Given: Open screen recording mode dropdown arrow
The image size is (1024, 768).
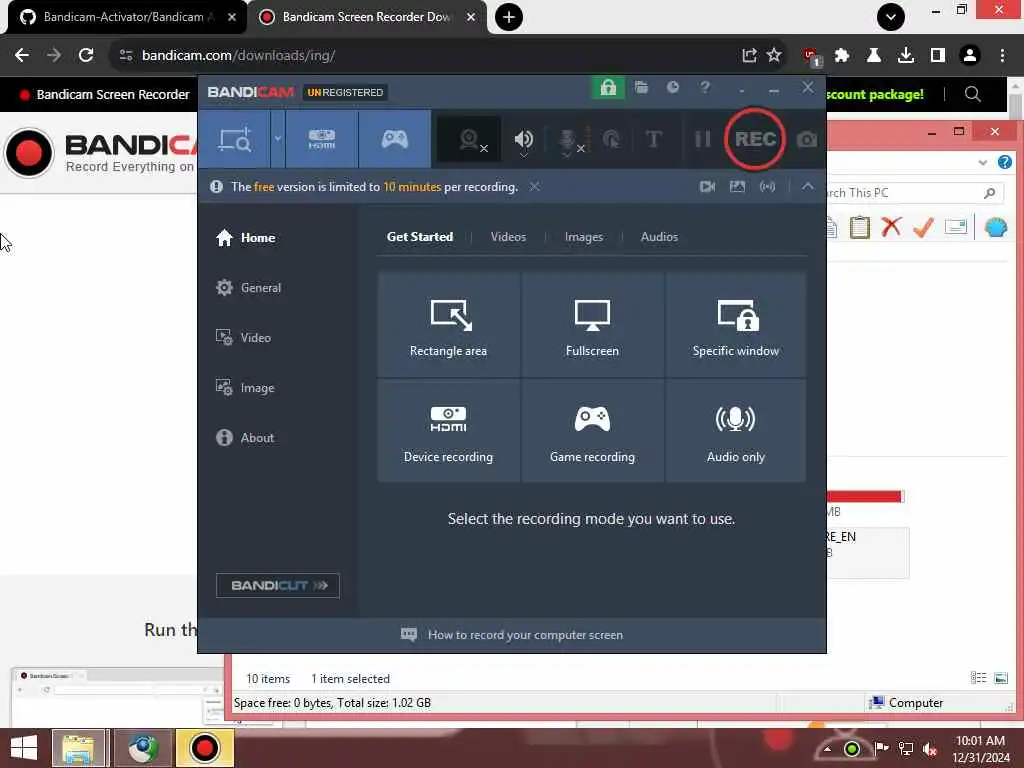Looking at the screenshot, I should coord(278,139).
